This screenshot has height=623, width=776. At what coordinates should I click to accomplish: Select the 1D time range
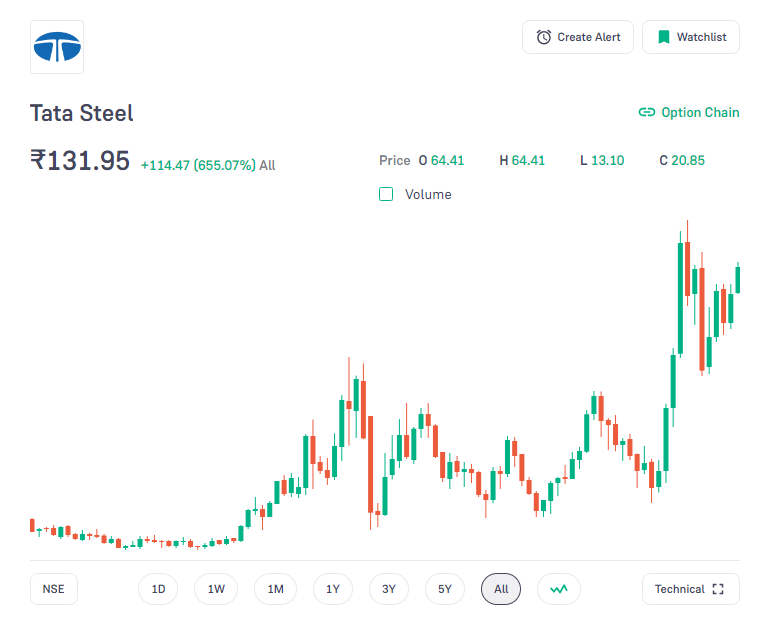158,589
